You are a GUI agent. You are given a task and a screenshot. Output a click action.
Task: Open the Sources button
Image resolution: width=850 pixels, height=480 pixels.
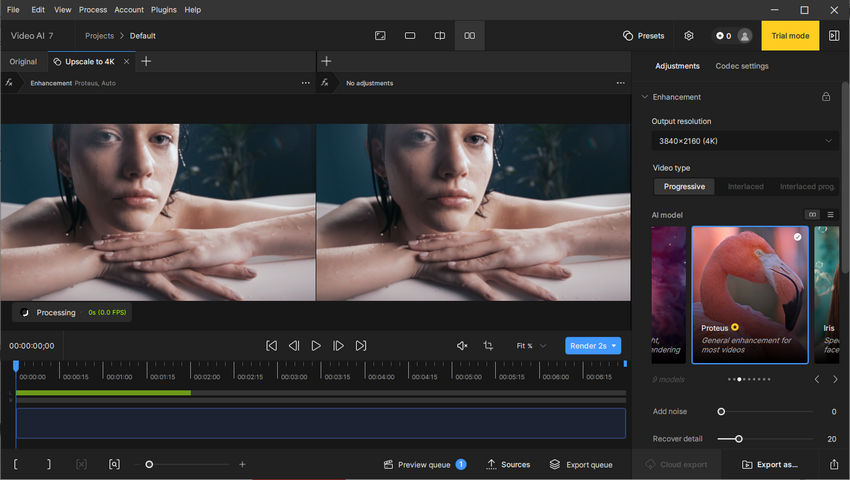508,464
